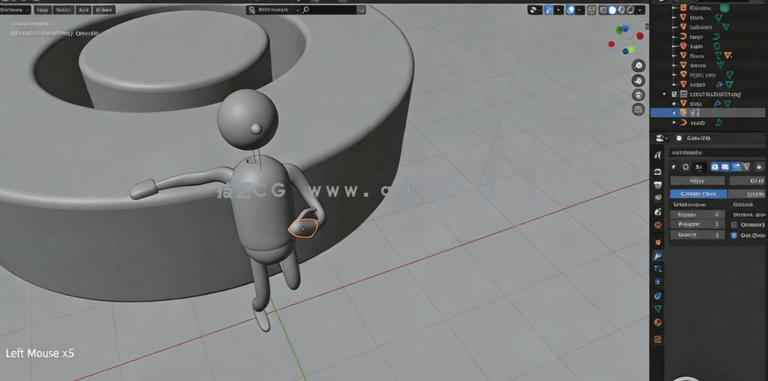
Task: Click the modifier extras dropdown button at header end
Action: pyautogui.click(x=759, y=167)
